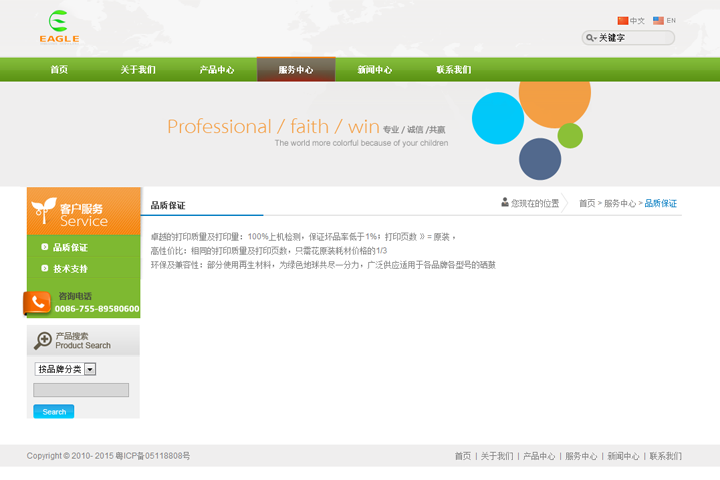The width and height of the screenshot is (720, 480).
Task: Click the Product Search magnifier icon
Action: tap(43, 341)
